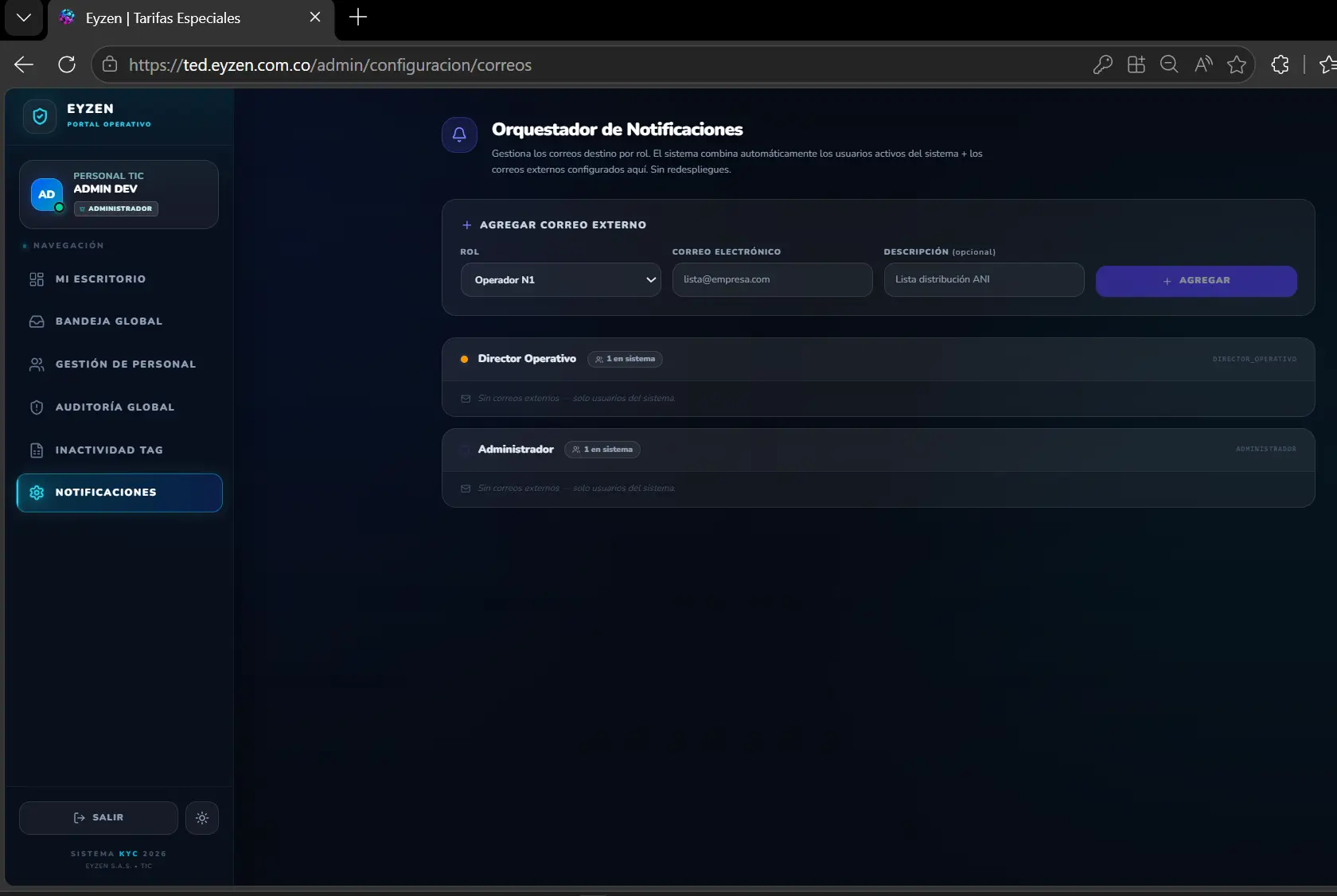
Task: Click the ADMINISTRADOR code label at right
Action: [x=1265, y=450]
